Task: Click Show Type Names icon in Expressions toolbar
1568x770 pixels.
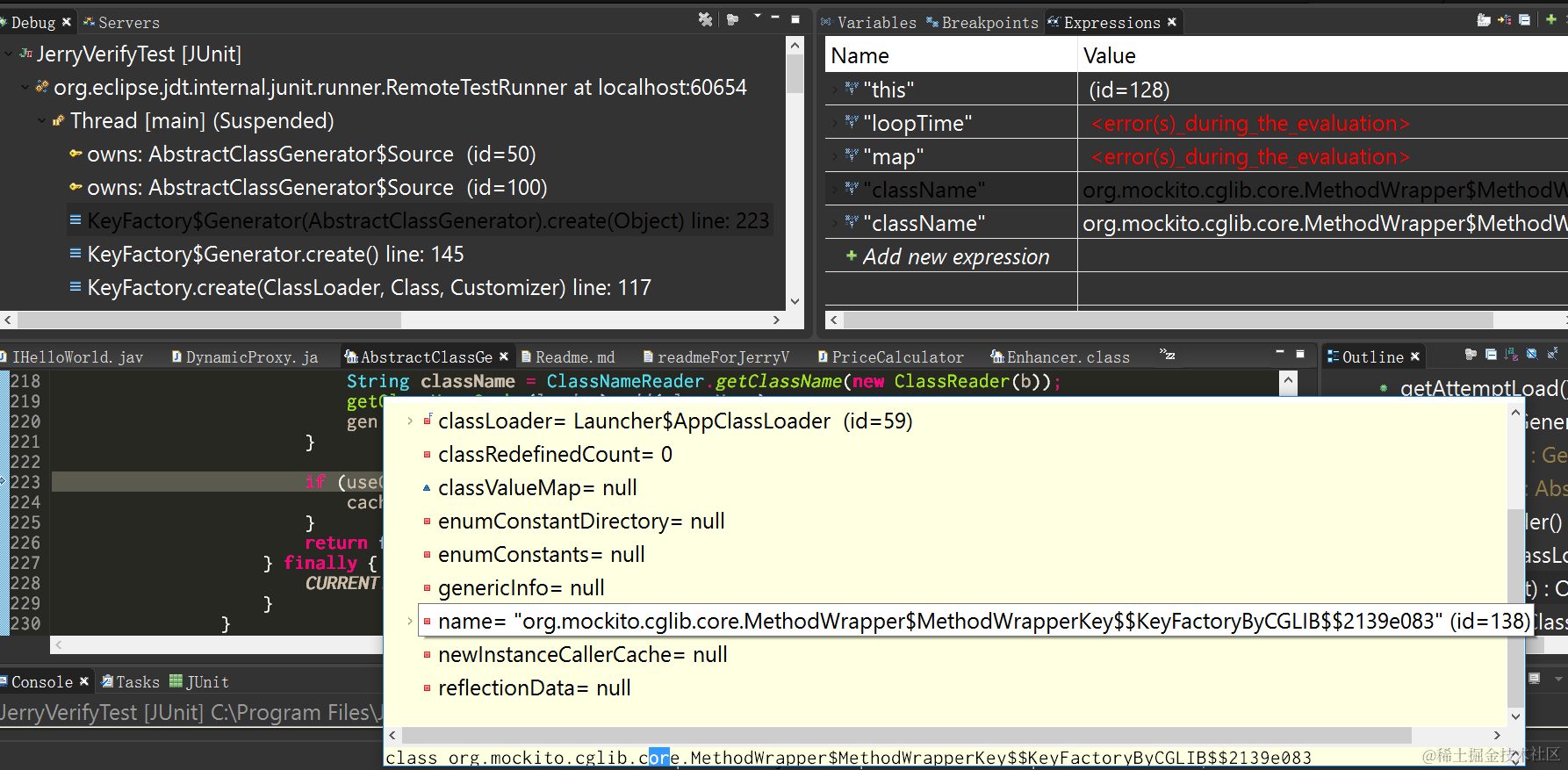Action: [1484, 19]
